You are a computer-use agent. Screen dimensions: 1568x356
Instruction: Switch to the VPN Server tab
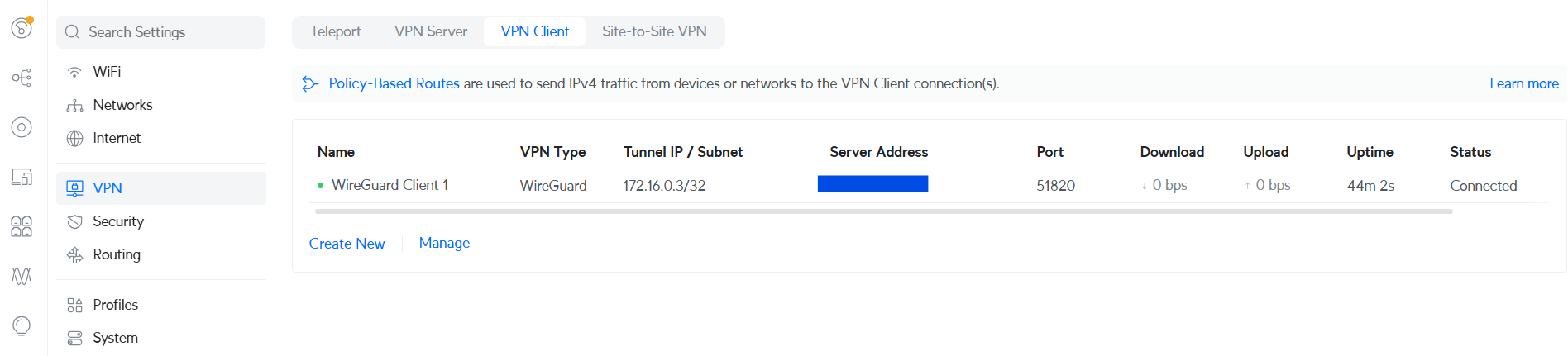[x=431, y=31]
